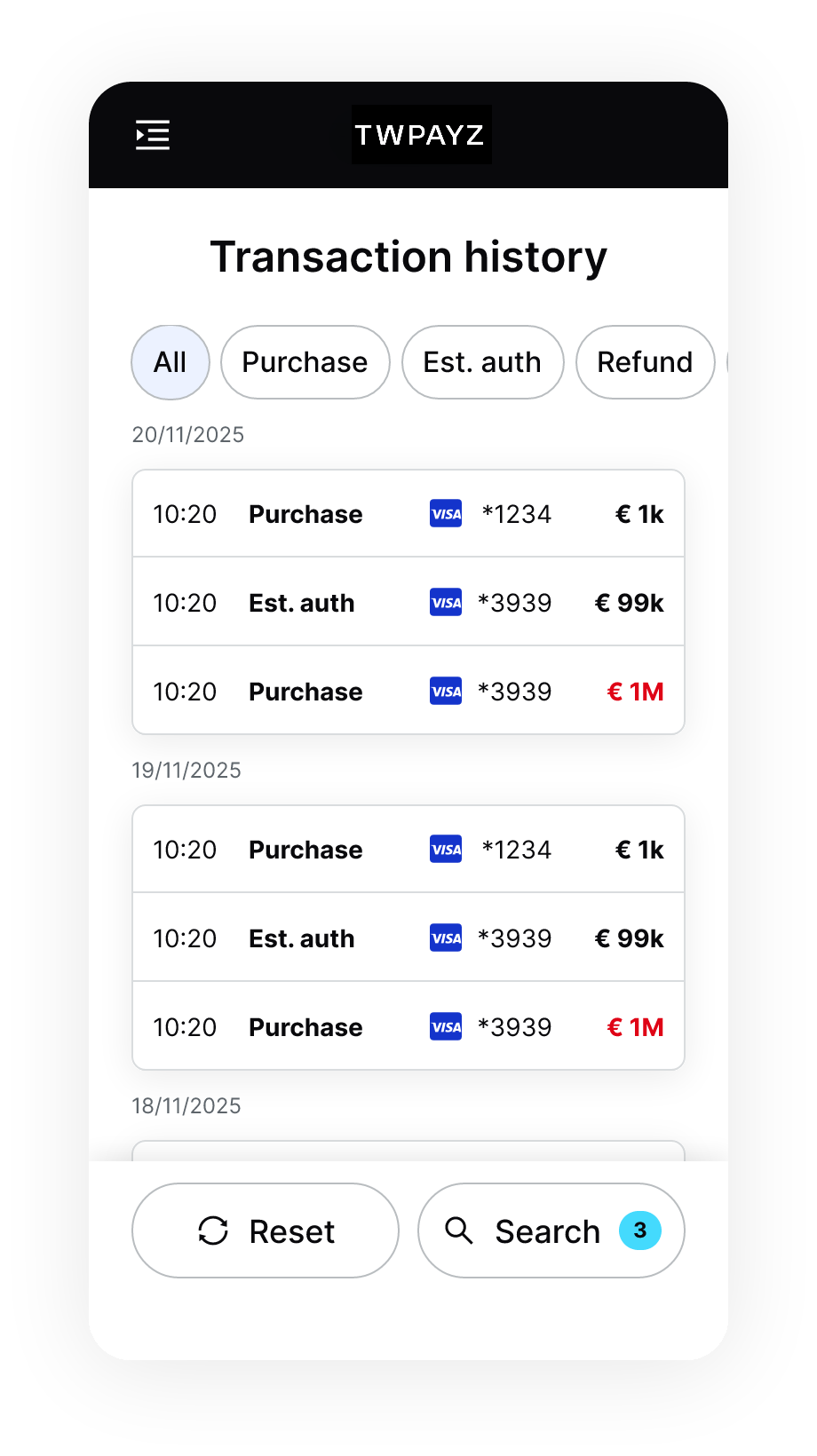This screenshot has height=1456, width=817.
Task: Open 20/11/2025 red € 1M purchase
Action: [408, 691]
